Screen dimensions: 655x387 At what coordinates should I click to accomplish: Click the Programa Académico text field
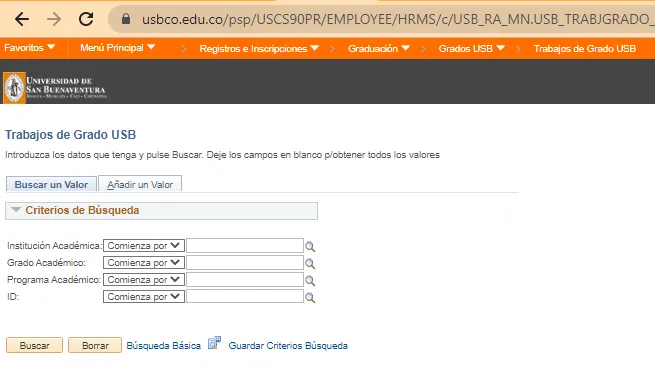tap(245, 280)
